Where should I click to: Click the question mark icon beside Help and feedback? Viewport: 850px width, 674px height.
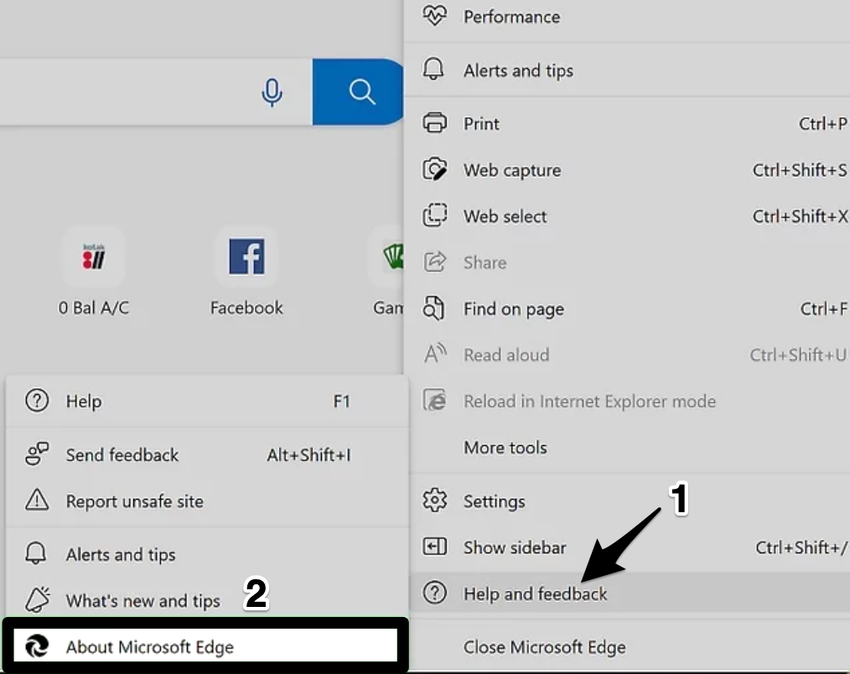tap(435, 593)
